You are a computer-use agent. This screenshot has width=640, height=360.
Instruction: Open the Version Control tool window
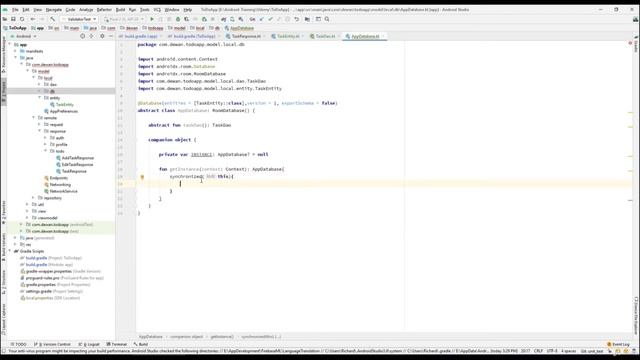tap(52, 344)
